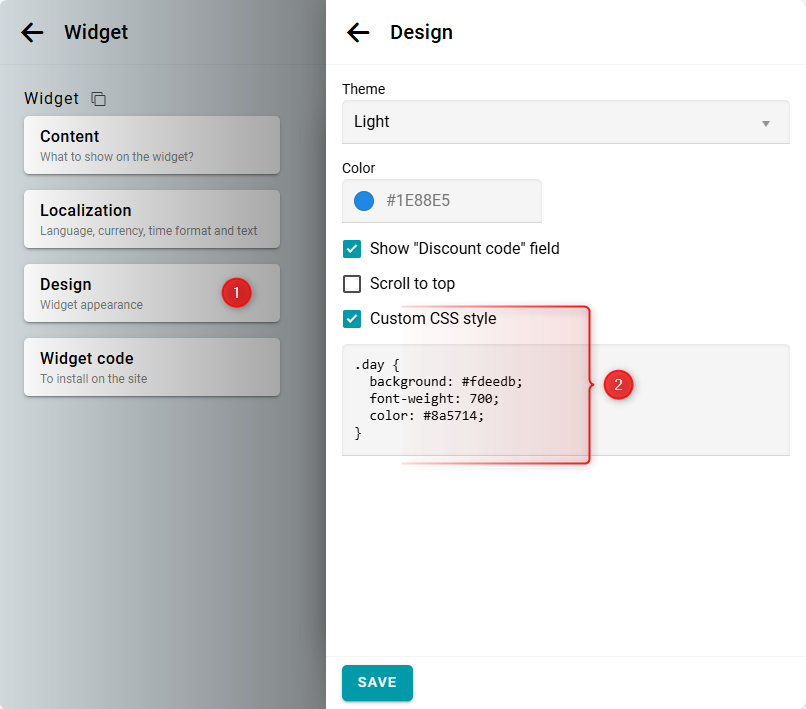This screenshot has height=709, width=806.
Task: Click the #1E88E5 color hex field
Action: coord(455,201)
